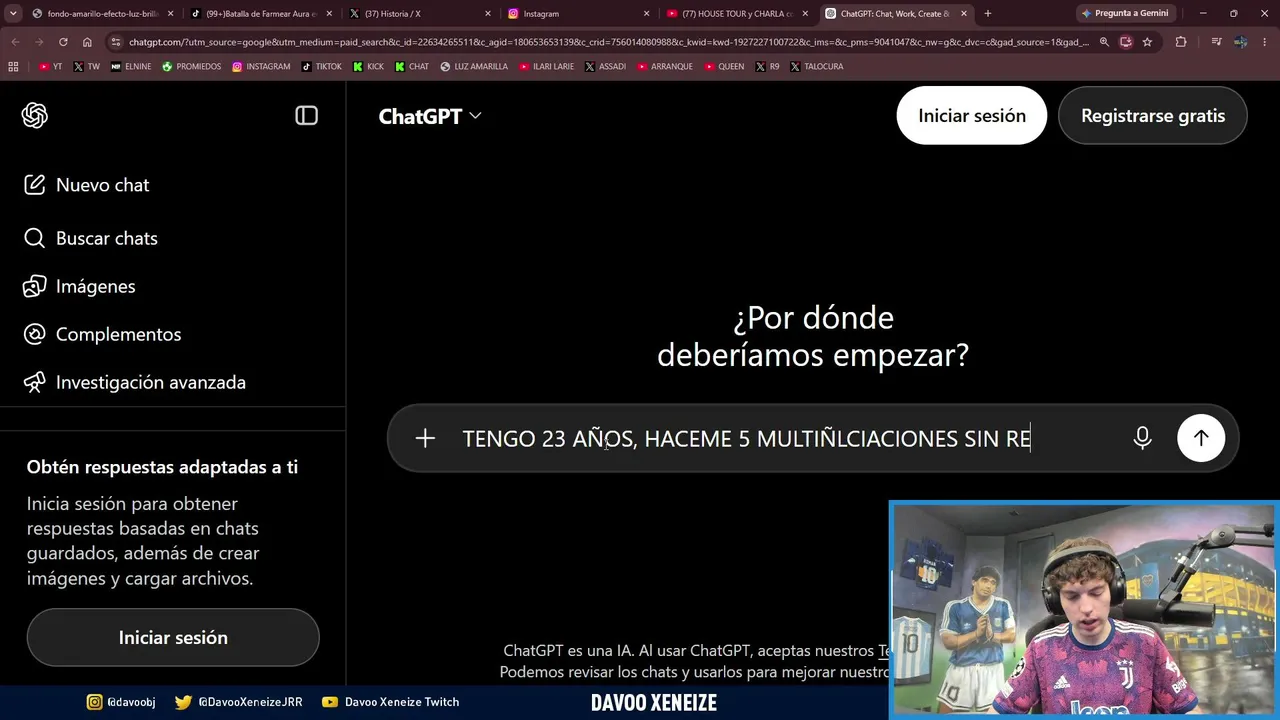This screenshot has height=720, width=1280.
Task: Open the PROMIEDOS bookmark
Action: coord(192,67)
